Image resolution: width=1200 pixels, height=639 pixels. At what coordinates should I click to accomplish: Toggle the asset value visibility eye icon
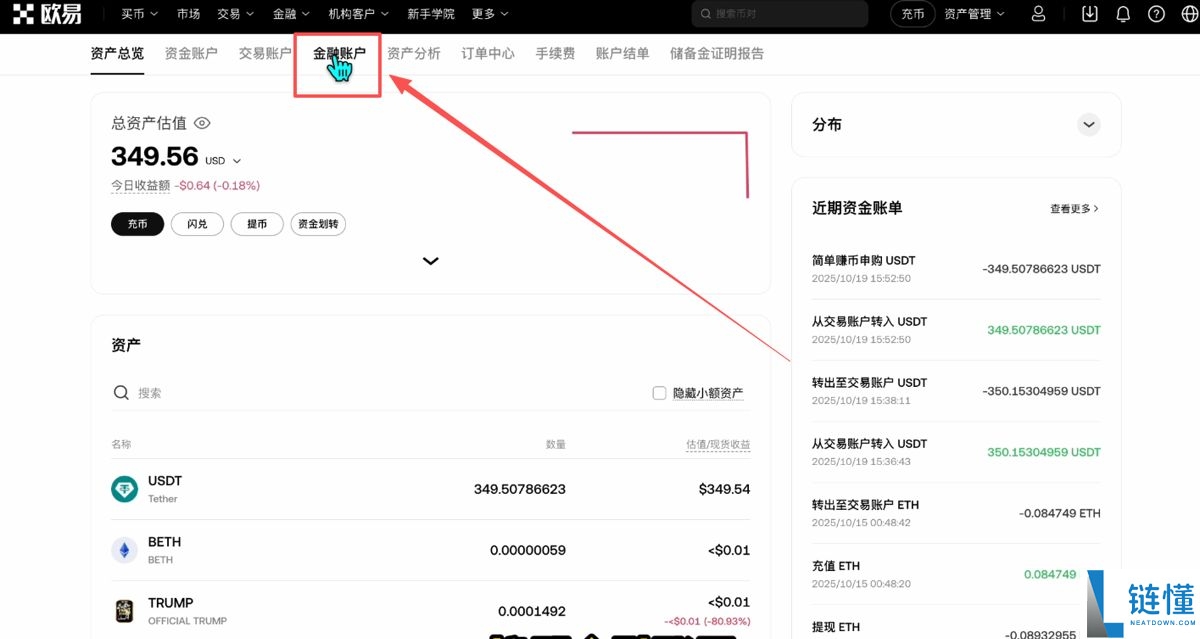[x=202, y=122]
